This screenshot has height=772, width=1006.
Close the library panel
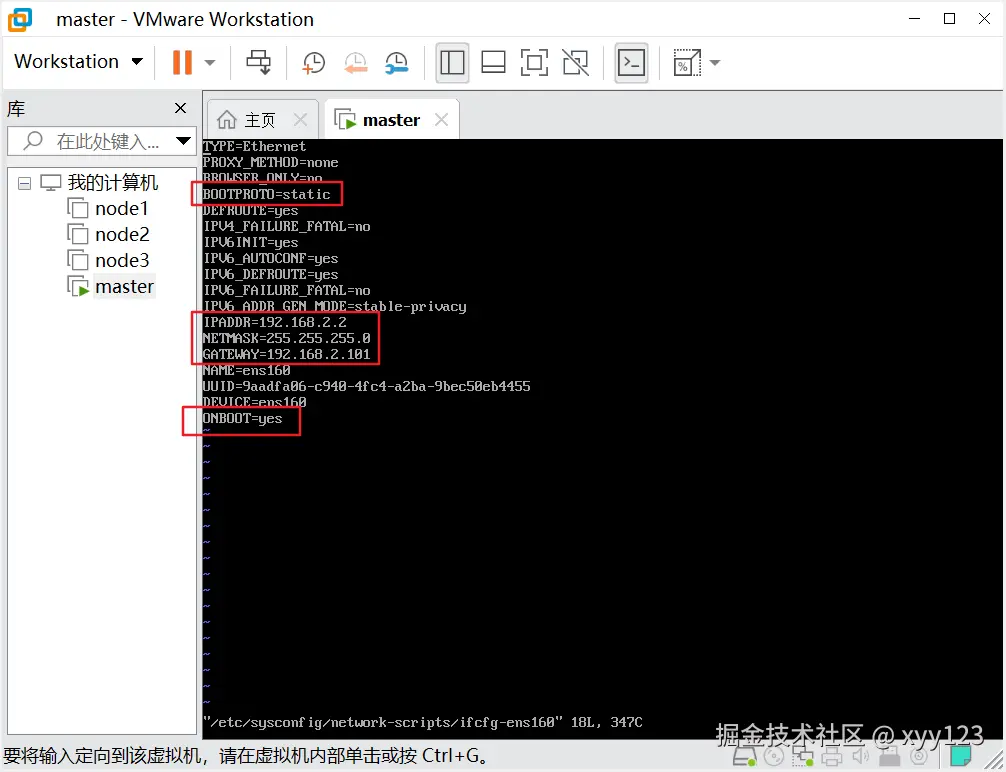[181, 108]
